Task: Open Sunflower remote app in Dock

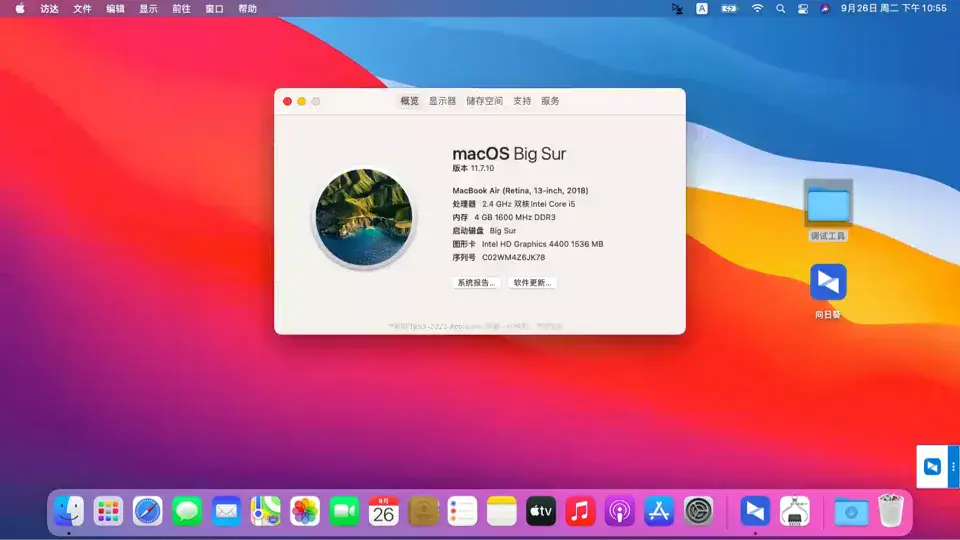Action: pos(755,511)
